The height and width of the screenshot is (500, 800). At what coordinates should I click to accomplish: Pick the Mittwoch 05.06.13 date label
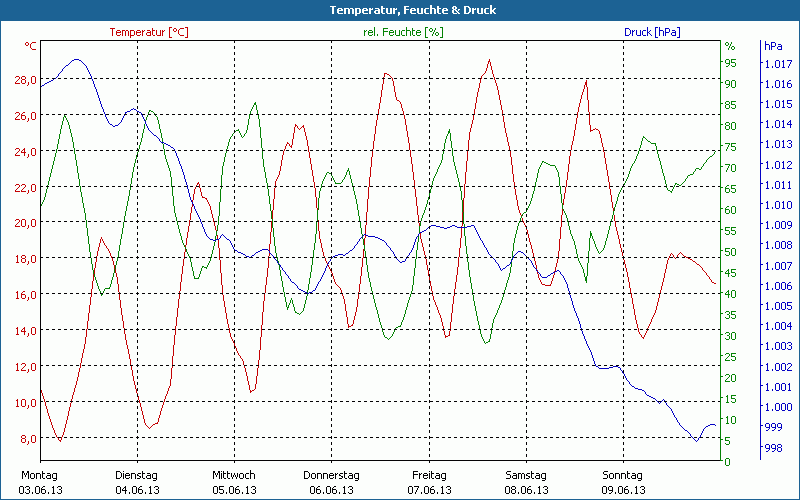point(234,482)
